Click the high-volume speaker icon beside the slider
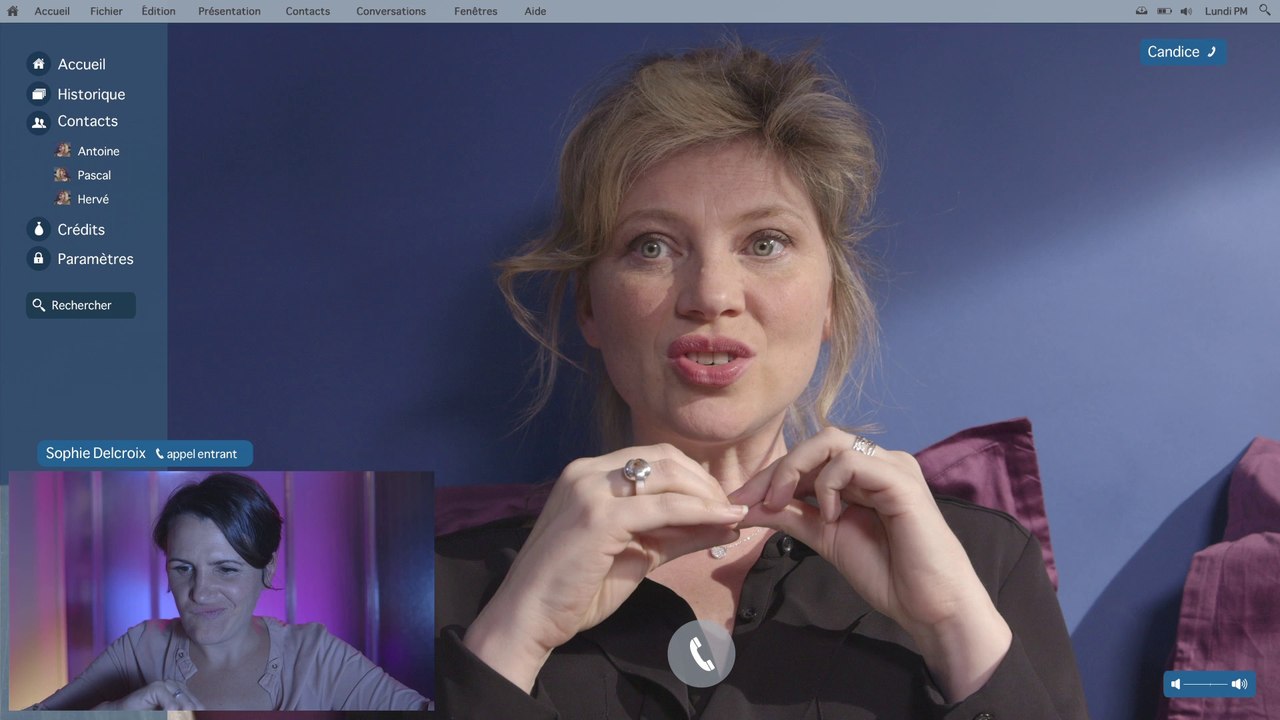Viewport: 1280px width, 720px height. (x=1240, y=684)
